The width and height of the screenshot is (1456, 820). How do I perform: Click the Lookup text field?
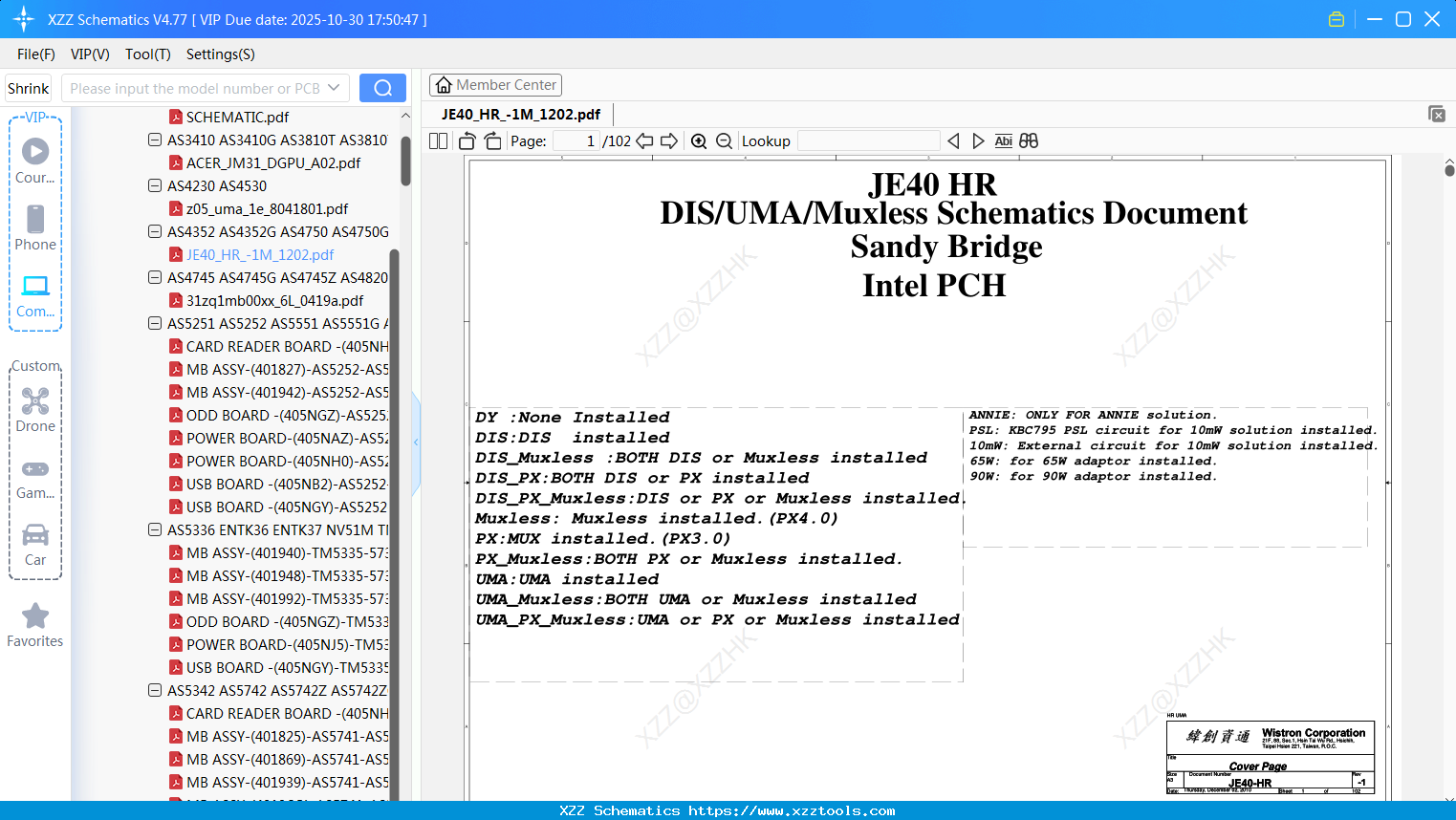point(868,141)
